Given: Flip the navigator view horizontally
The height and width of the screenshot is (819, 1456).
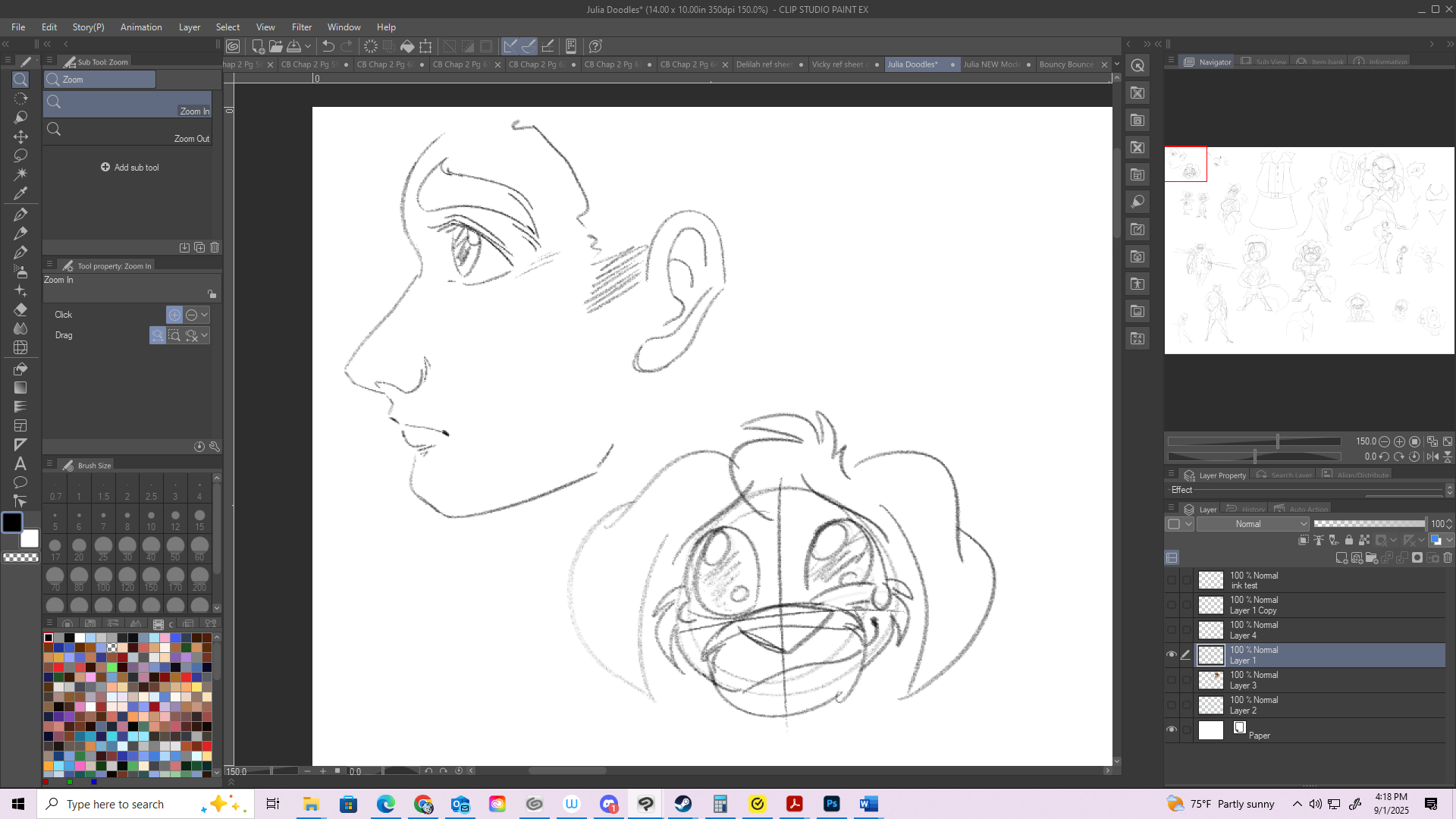Looking at the screenshot, I should coord(1432,457).
